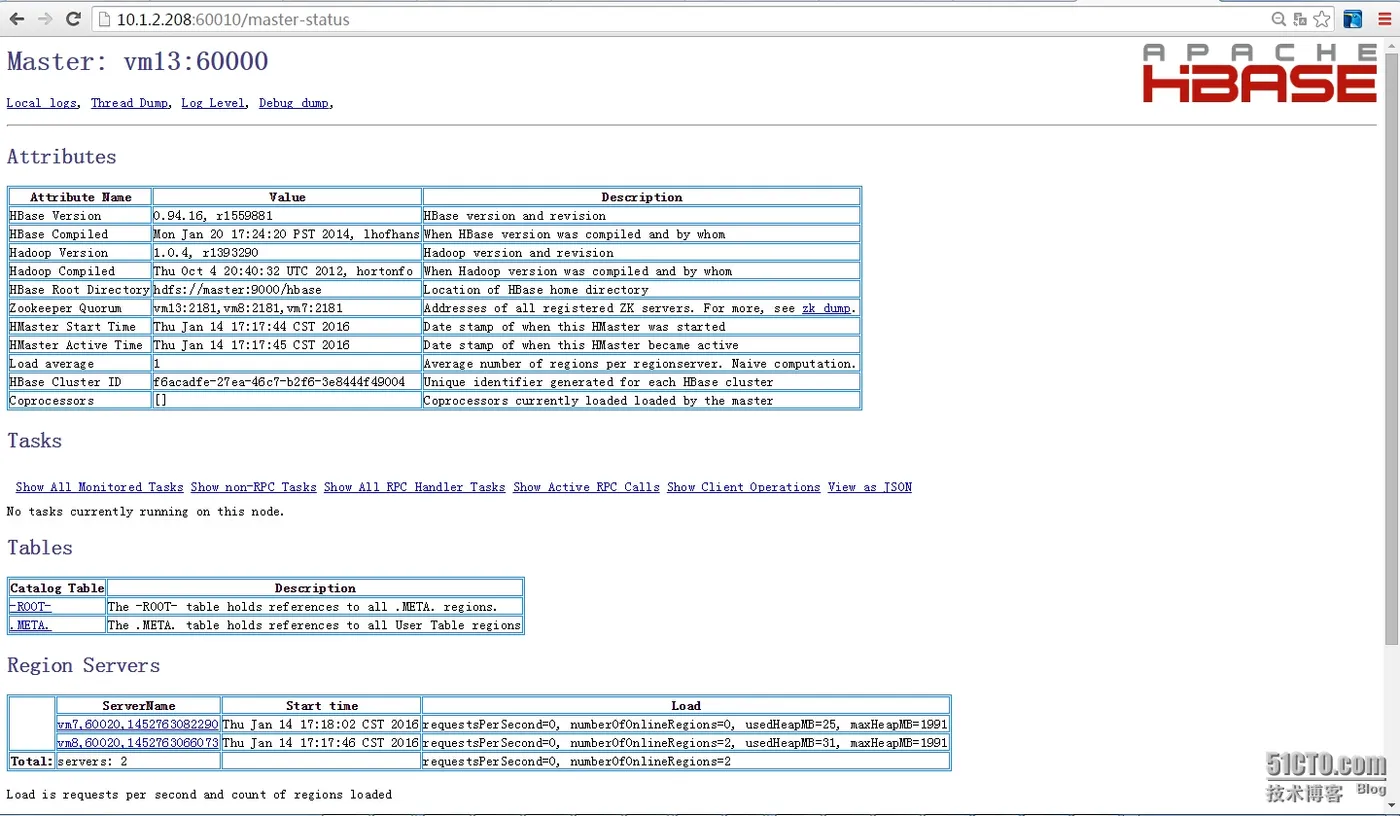Click the zoom magnifier icon in the address bar
This screenshot has width=1400, height=816.
[x=1279, y=19]
